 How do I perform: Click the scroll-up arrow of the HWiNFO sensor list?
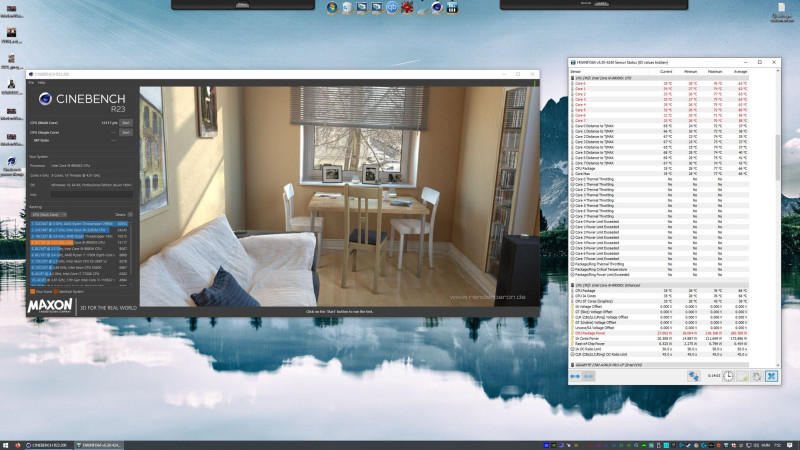tap(778, 71)
